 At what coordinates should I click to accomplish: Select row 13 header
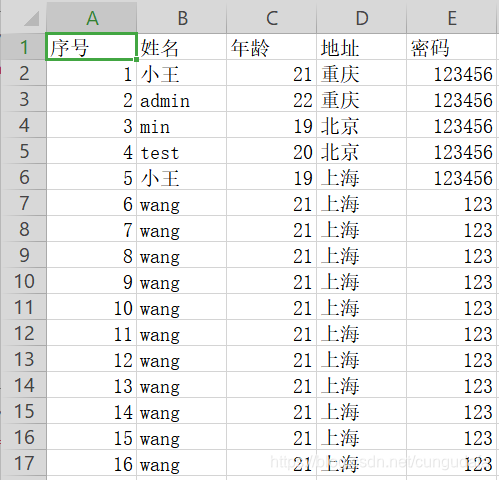pyautogui.click(x=23, y=359)
